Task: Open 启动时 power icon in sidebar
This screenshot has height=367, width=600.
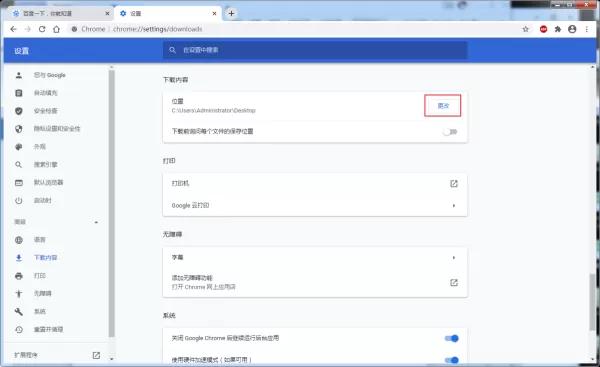Action: pos(19,201)
